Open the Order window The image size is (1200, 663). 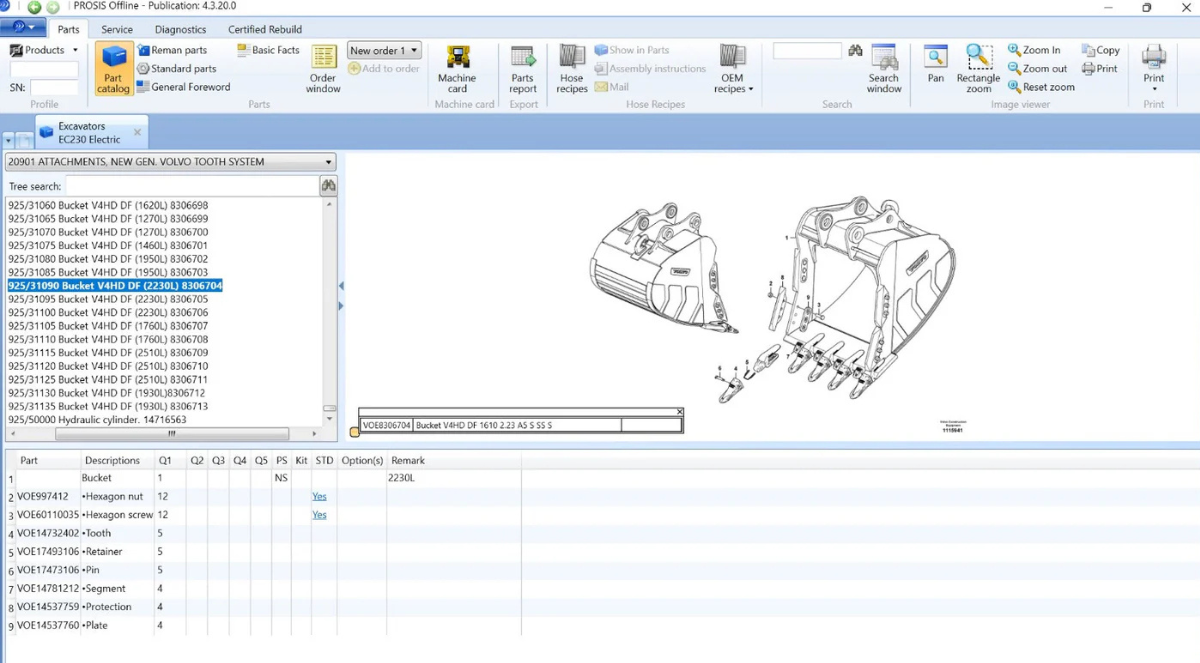[x=323, y=69]
